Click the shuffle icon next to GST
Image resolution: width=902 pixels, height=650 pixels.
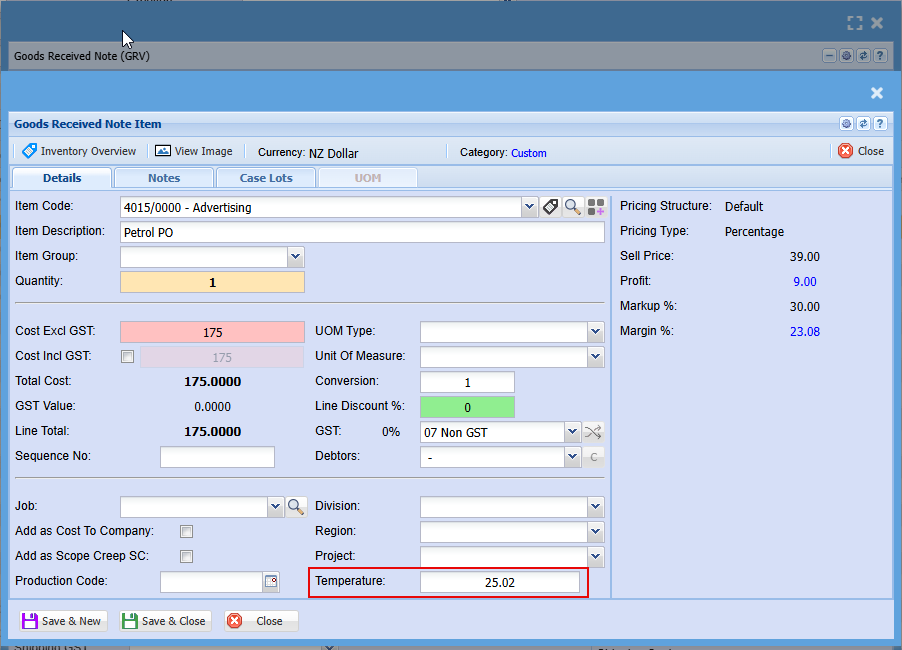(x=594, y=432)
